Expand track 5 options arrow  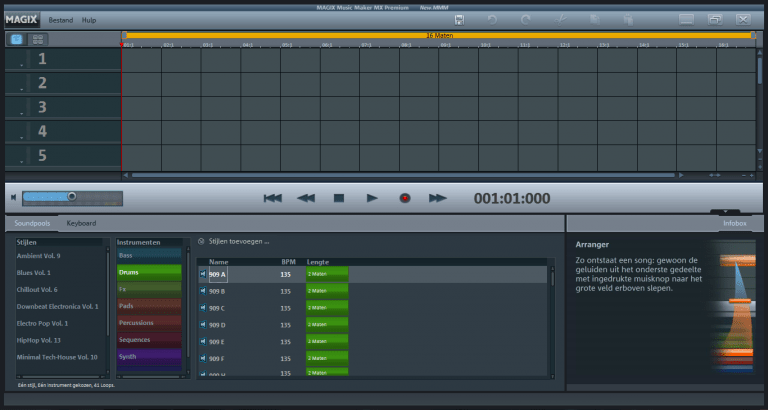(x=22, y=162)
